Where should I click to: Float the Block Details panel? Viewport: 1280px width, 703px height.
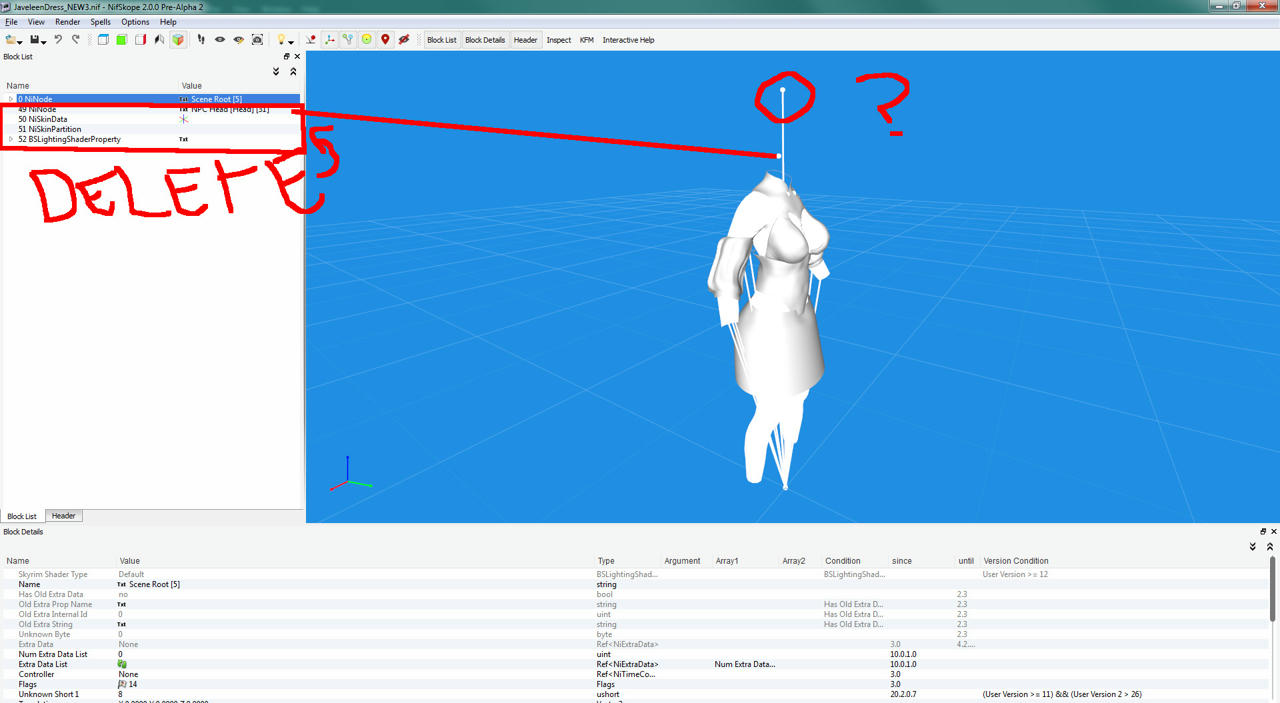tap(1263, 532)
